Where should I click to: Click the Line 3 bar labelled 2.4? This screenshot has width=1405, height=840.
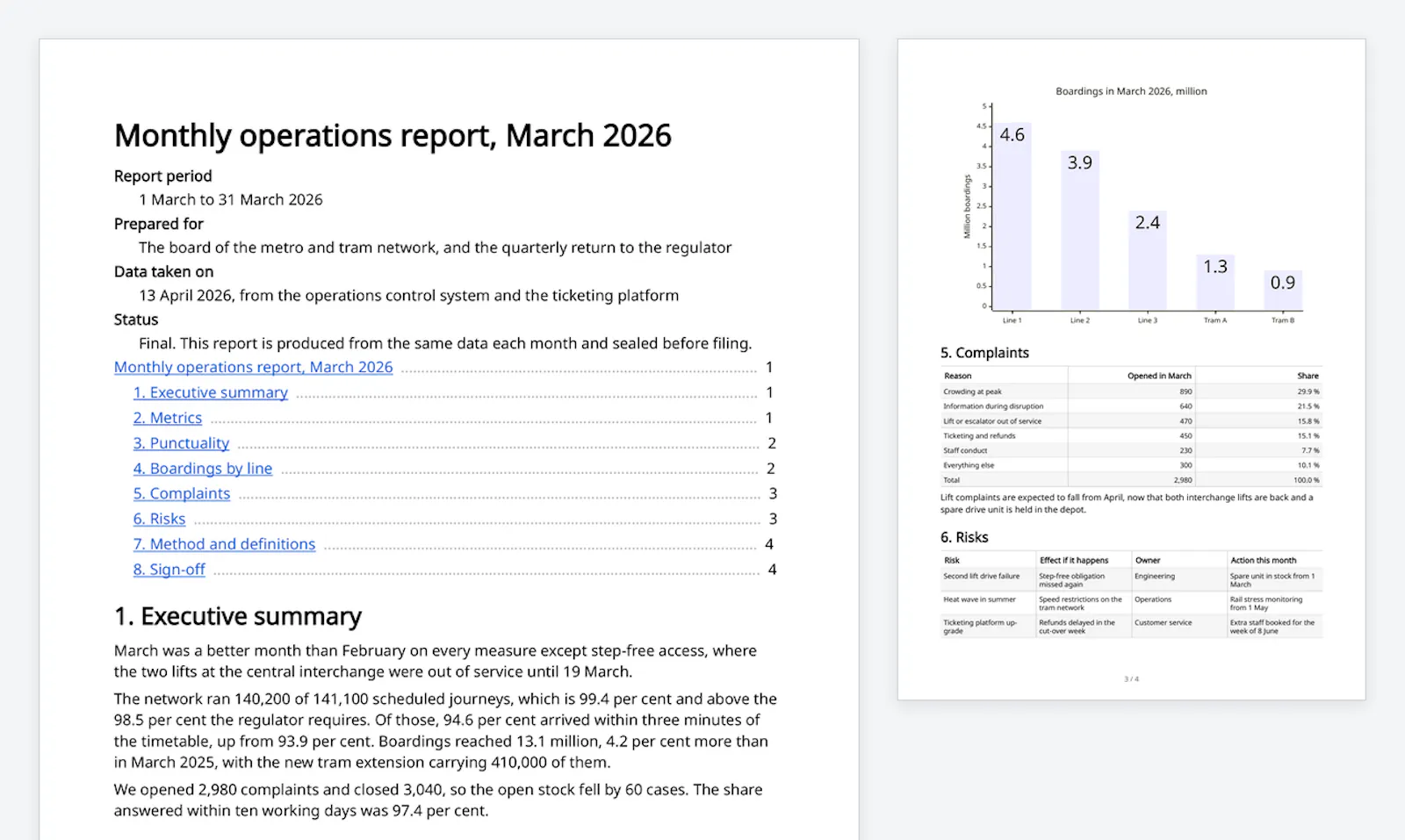click(1148, 260)
